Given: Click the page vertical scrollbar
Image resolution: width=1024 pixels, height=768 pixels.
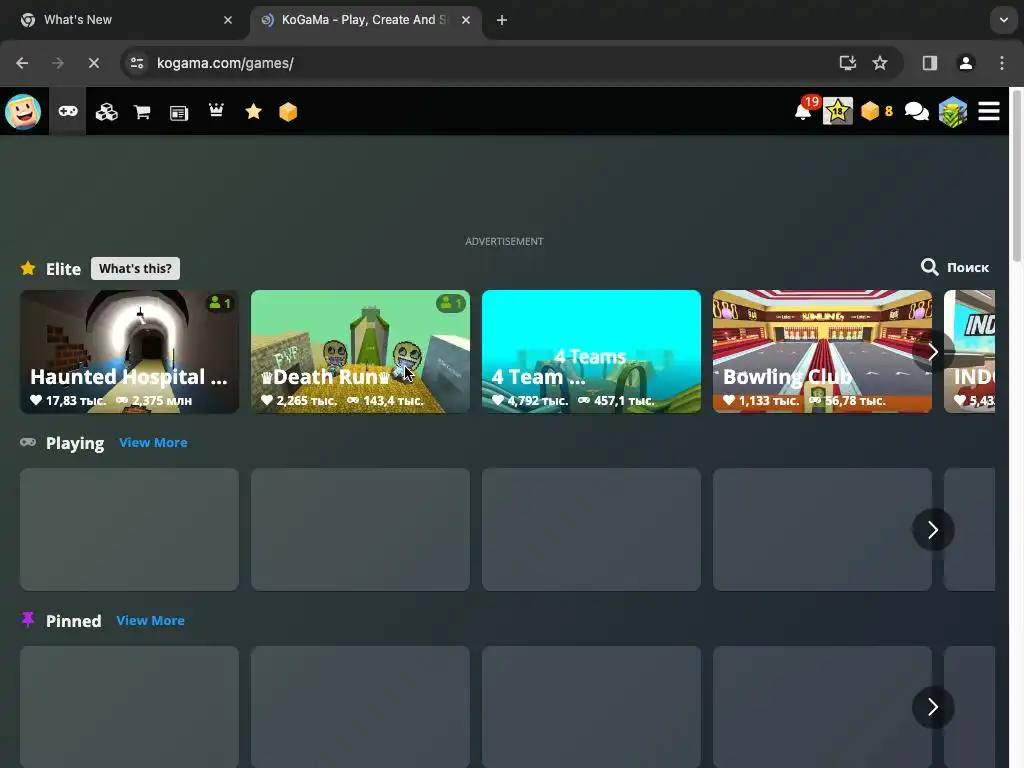Looking at the screenshot, I should (x=1016, y=176).
